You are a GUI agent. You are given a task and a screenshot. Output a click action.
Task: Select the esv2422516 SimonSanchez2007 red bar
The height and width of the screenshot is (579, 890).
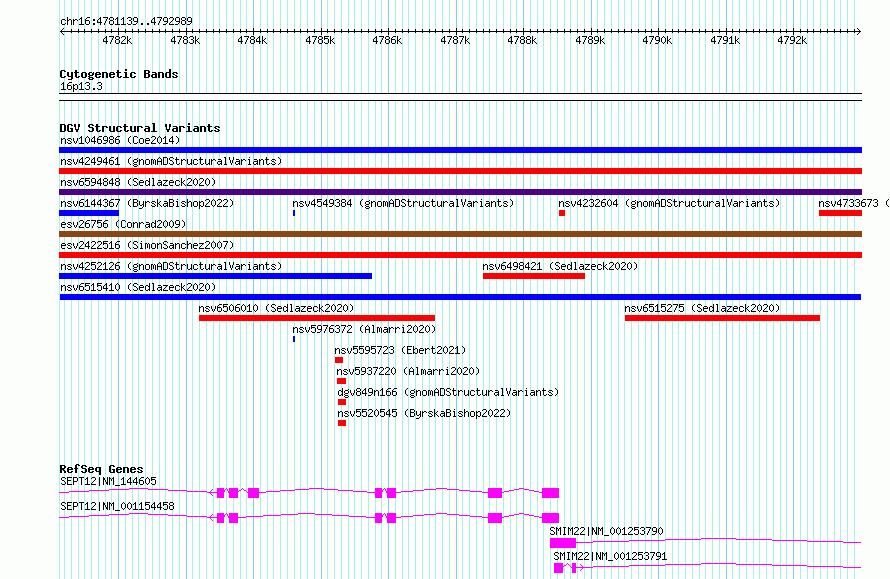tap(460, 255)
